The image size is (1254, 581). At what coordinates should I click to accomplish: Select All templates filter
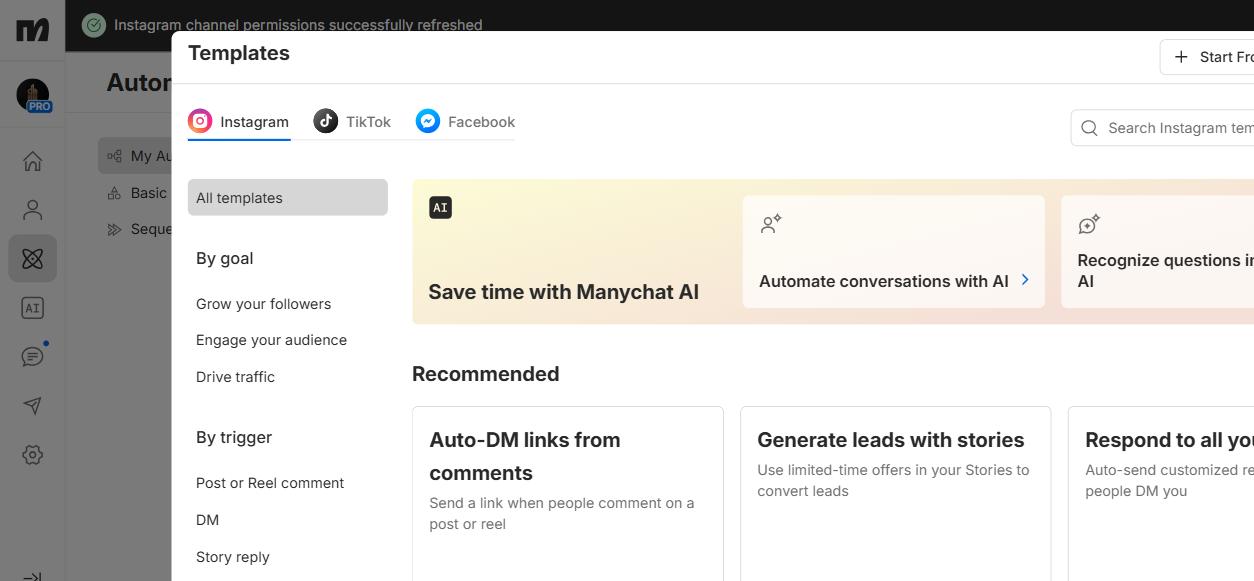[x=288, y=198]
